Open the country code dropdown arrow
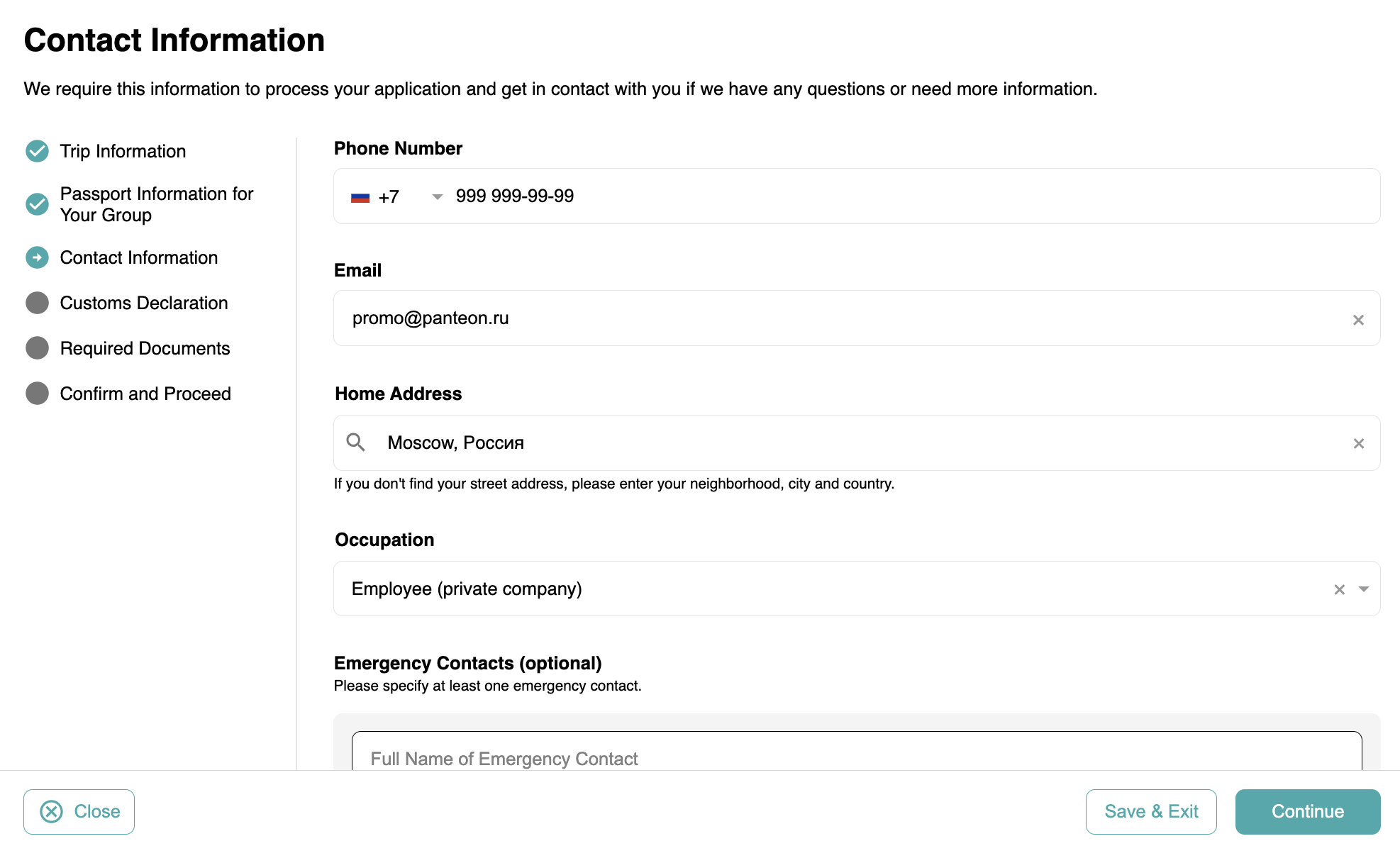The image size is (1400, 841). [x=438, y=196]
